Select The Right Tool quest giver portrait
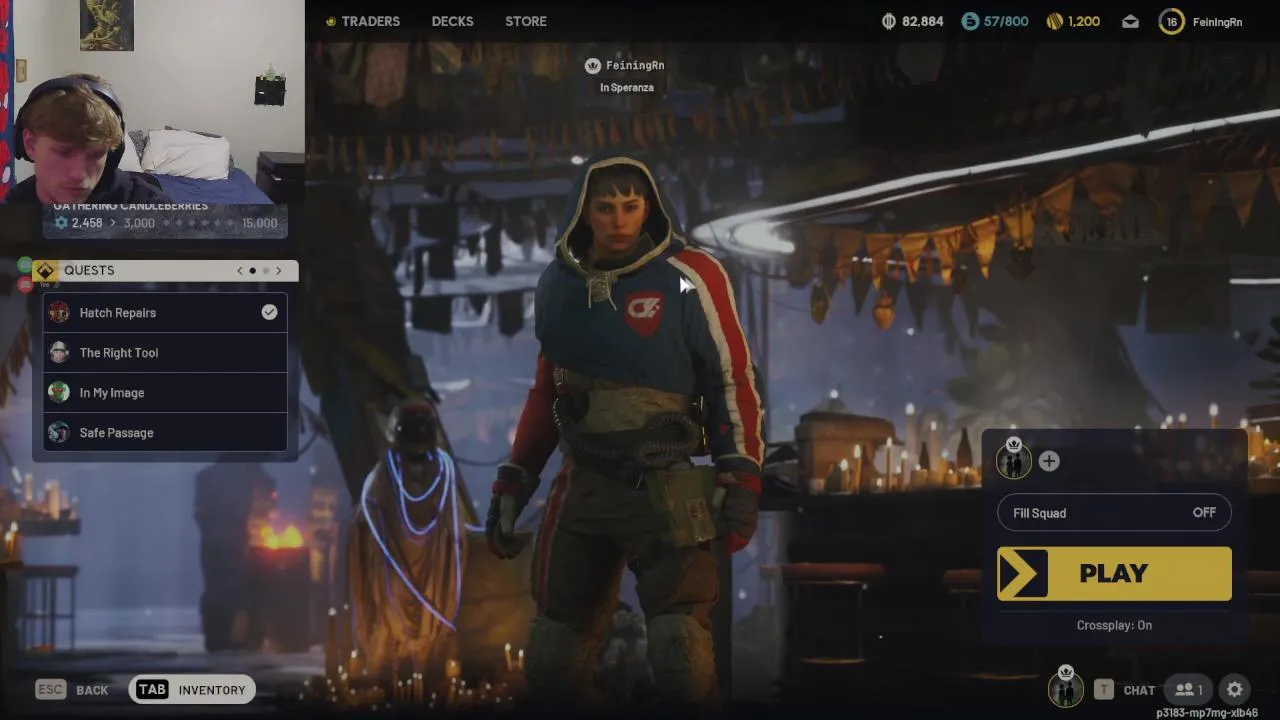 [59, 352]
